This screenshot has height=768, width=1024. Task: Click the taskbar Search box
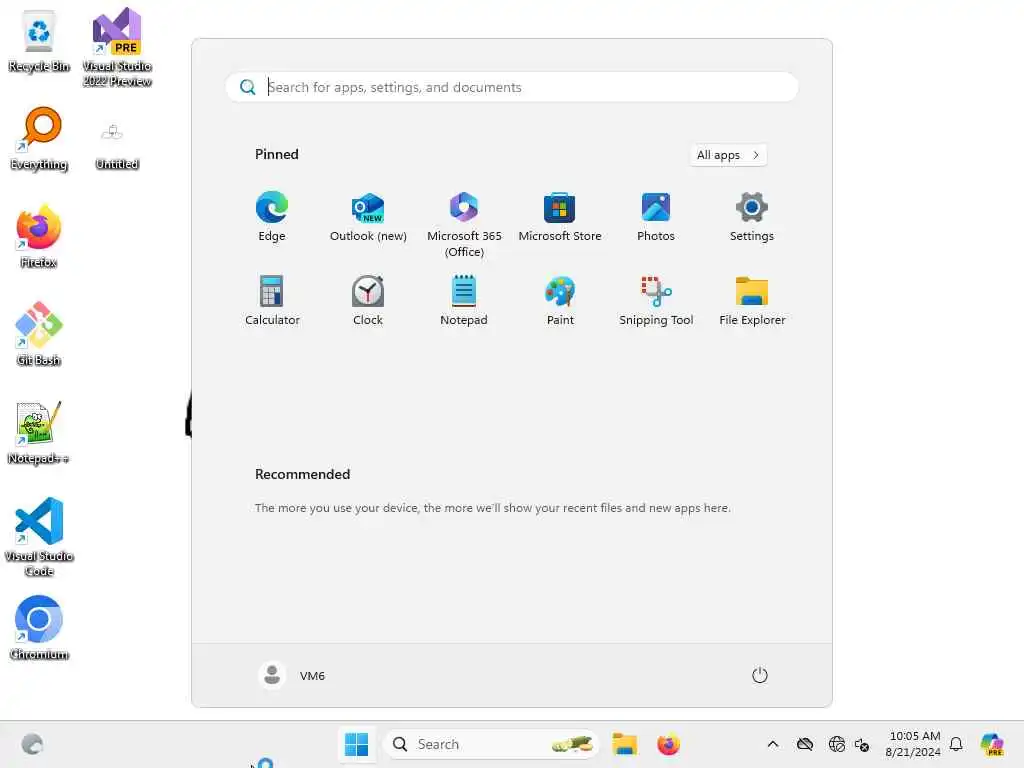pyautogui.click(x=491, y=744)
